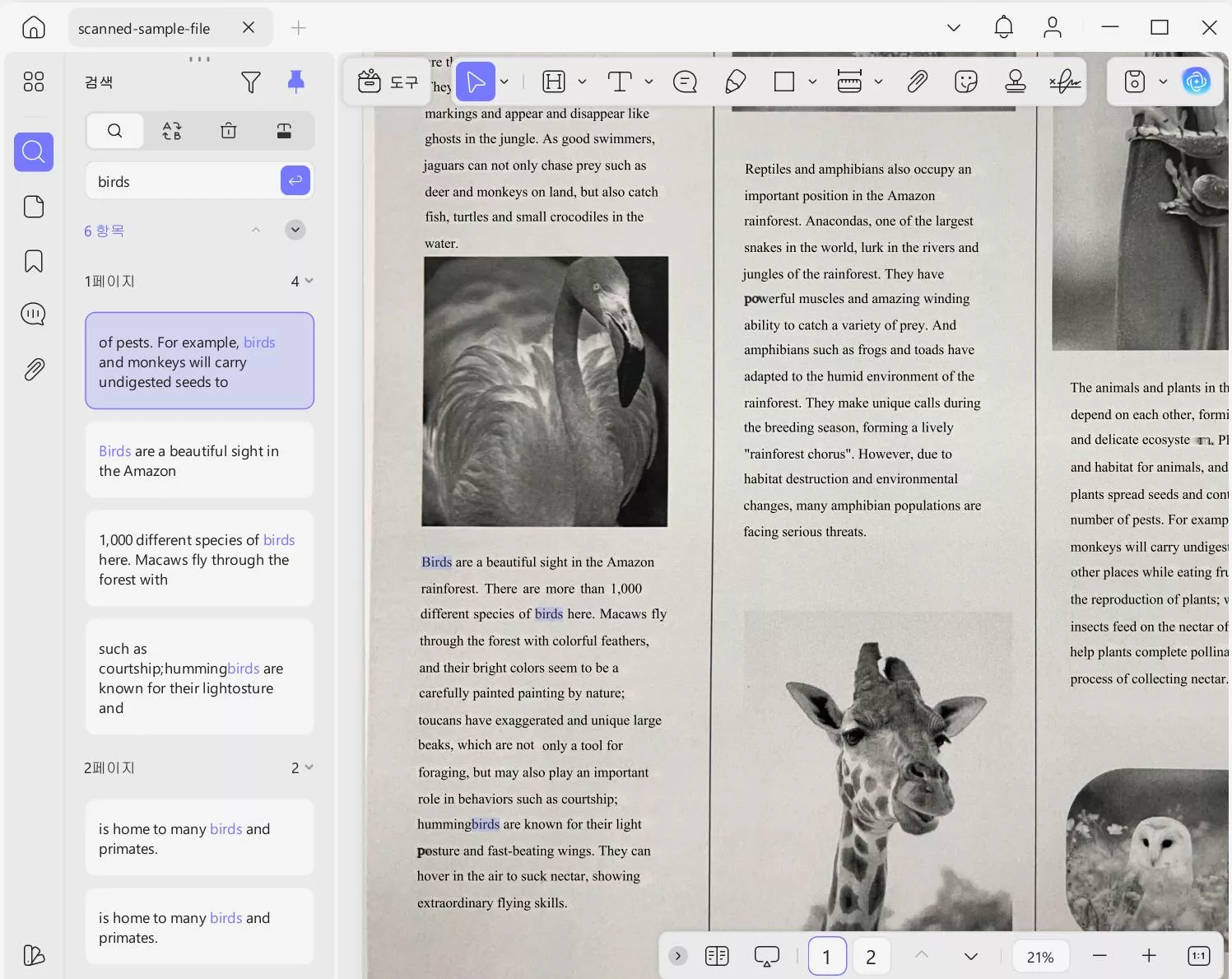Toggle the pin on search panel
This screenshot has height=979, width=1232.
pos(296,82)
